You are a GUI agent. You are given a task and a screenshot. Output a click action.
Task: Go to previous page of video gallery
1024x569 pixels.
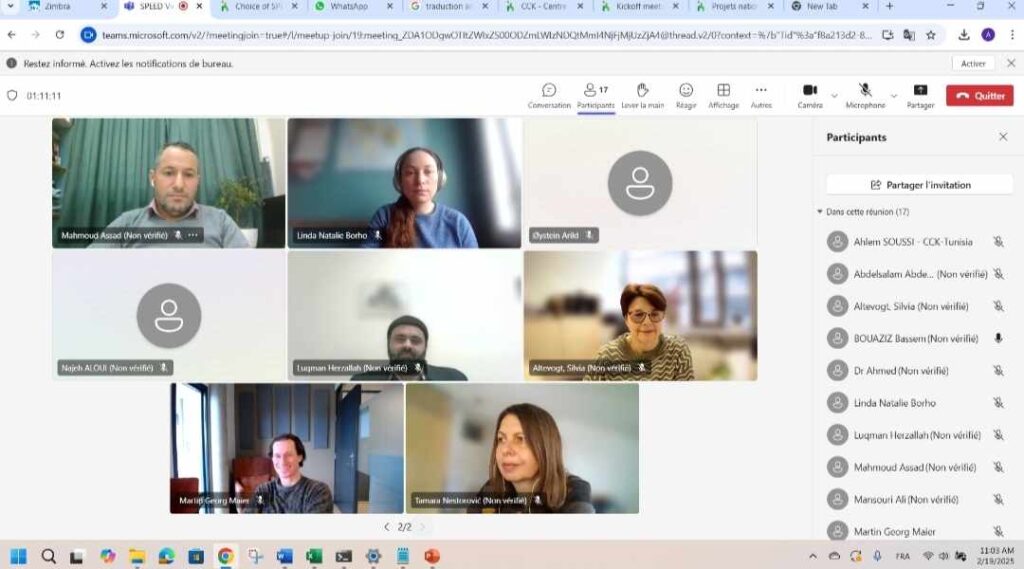(387, 527)
